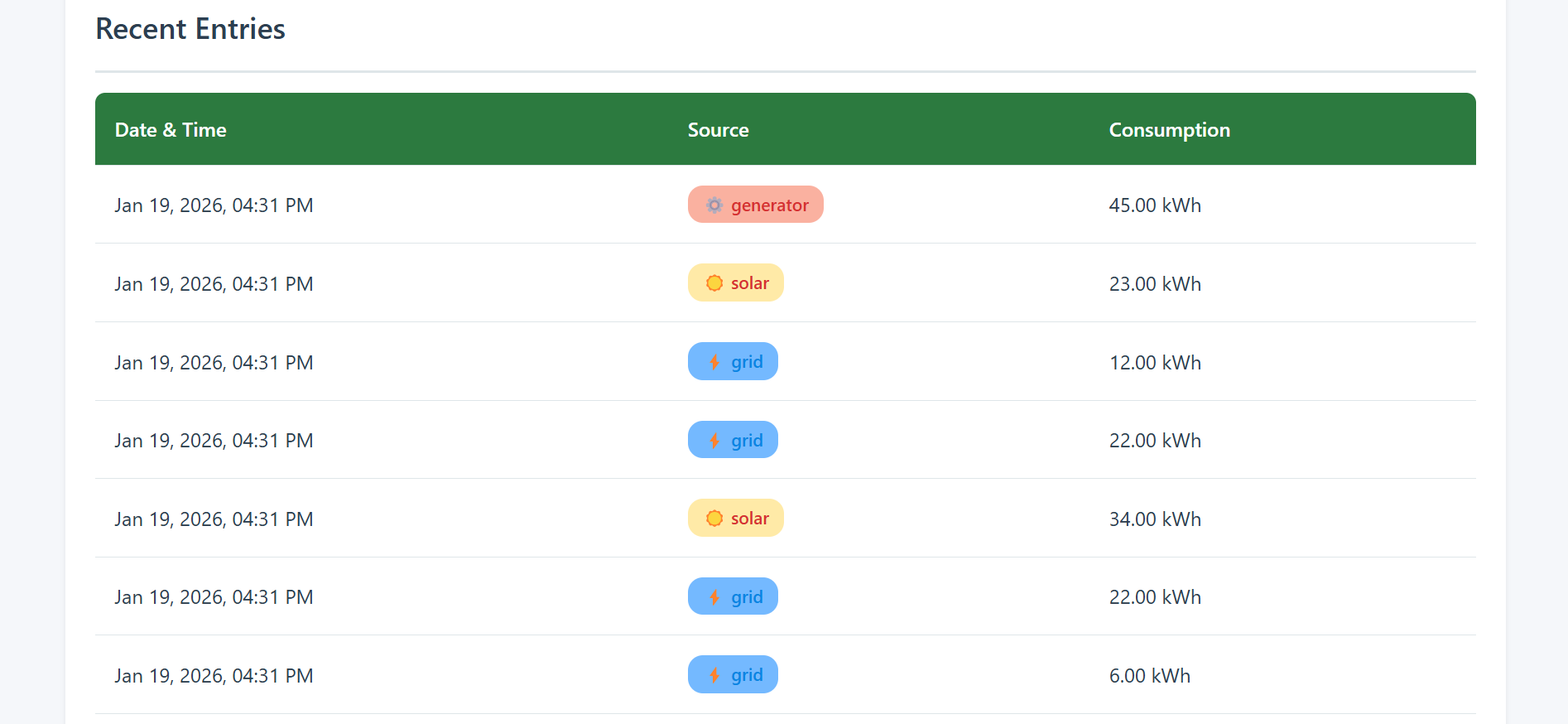Click the sun icon in 34.00 kWh row

714,519
